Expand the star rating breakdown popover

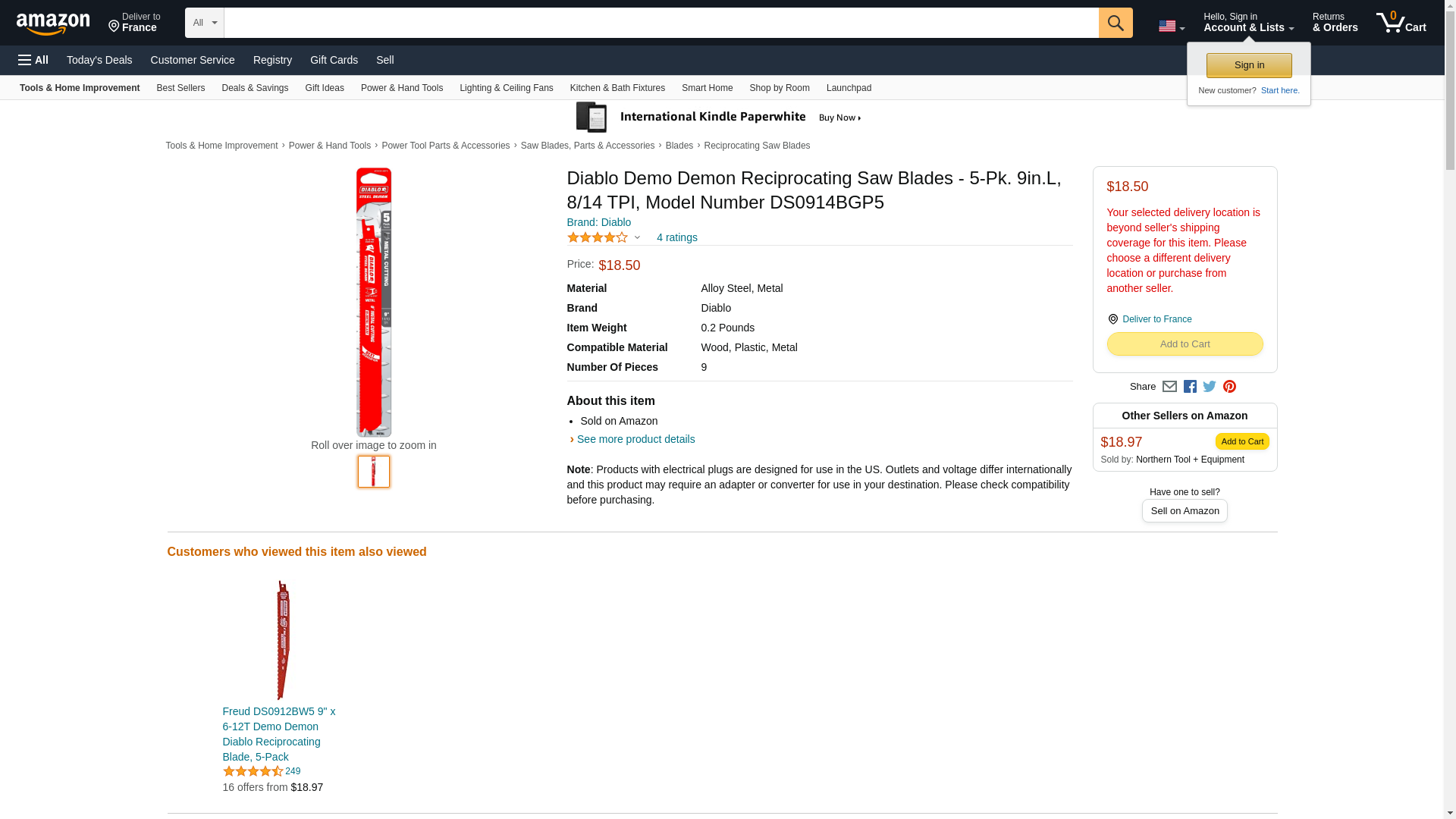coord(637,237)
